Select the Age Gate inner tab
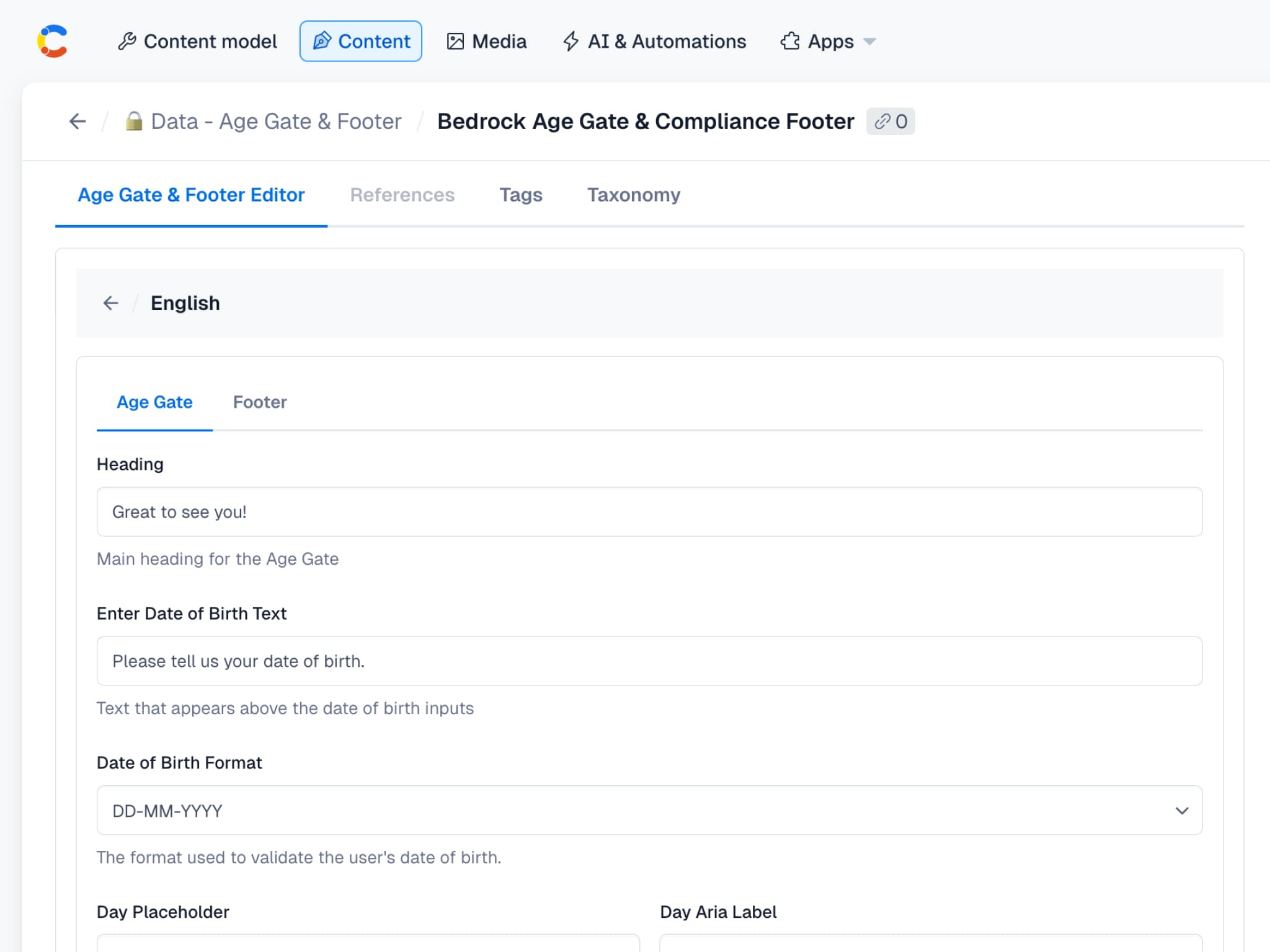The image size is (1270, 952). point(154,402)
